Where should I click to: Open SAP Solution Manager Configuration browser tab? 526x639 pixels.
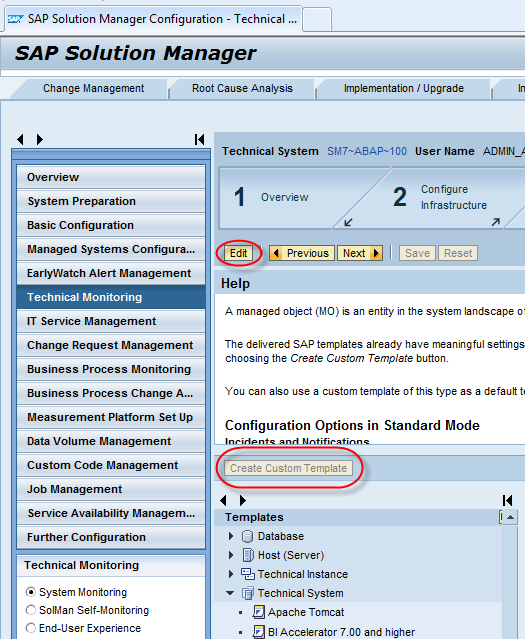coord(153,19)
